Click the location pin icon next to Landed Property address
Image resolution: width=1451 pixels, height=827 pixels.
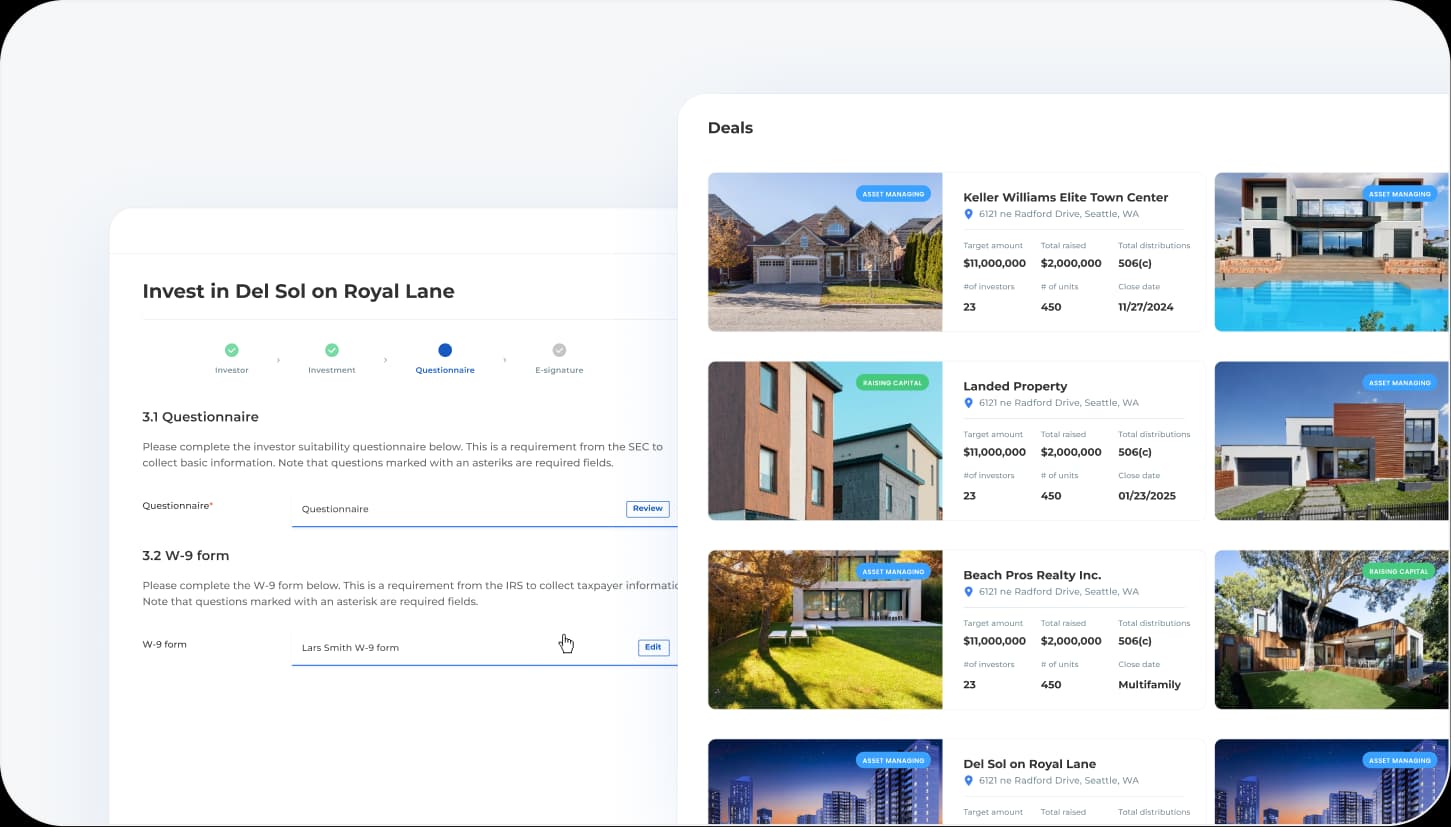[x=968, y=402]
